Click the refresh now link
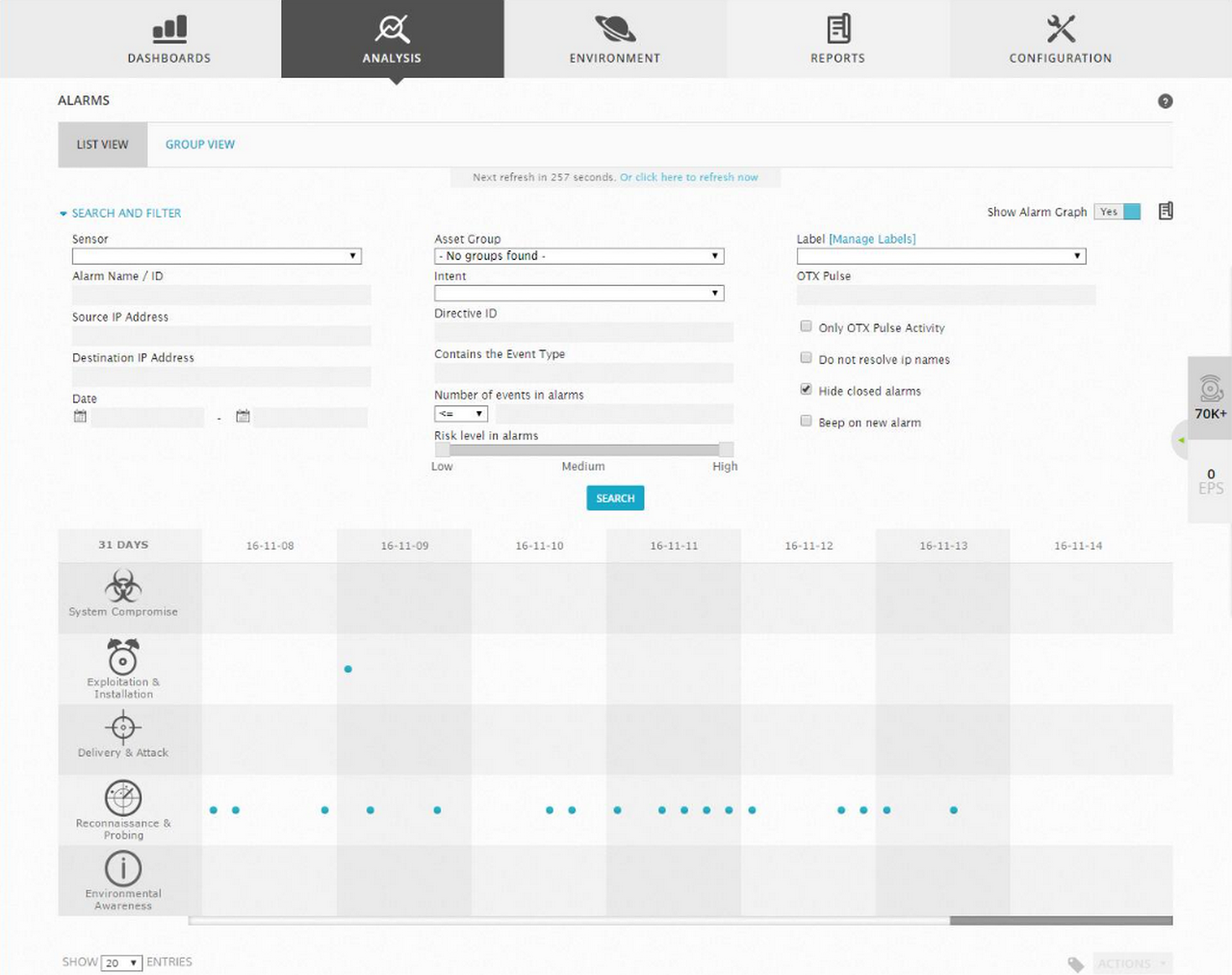This screenshot has height=975, width=1232. pyautogui.click(x=689, y=177)
